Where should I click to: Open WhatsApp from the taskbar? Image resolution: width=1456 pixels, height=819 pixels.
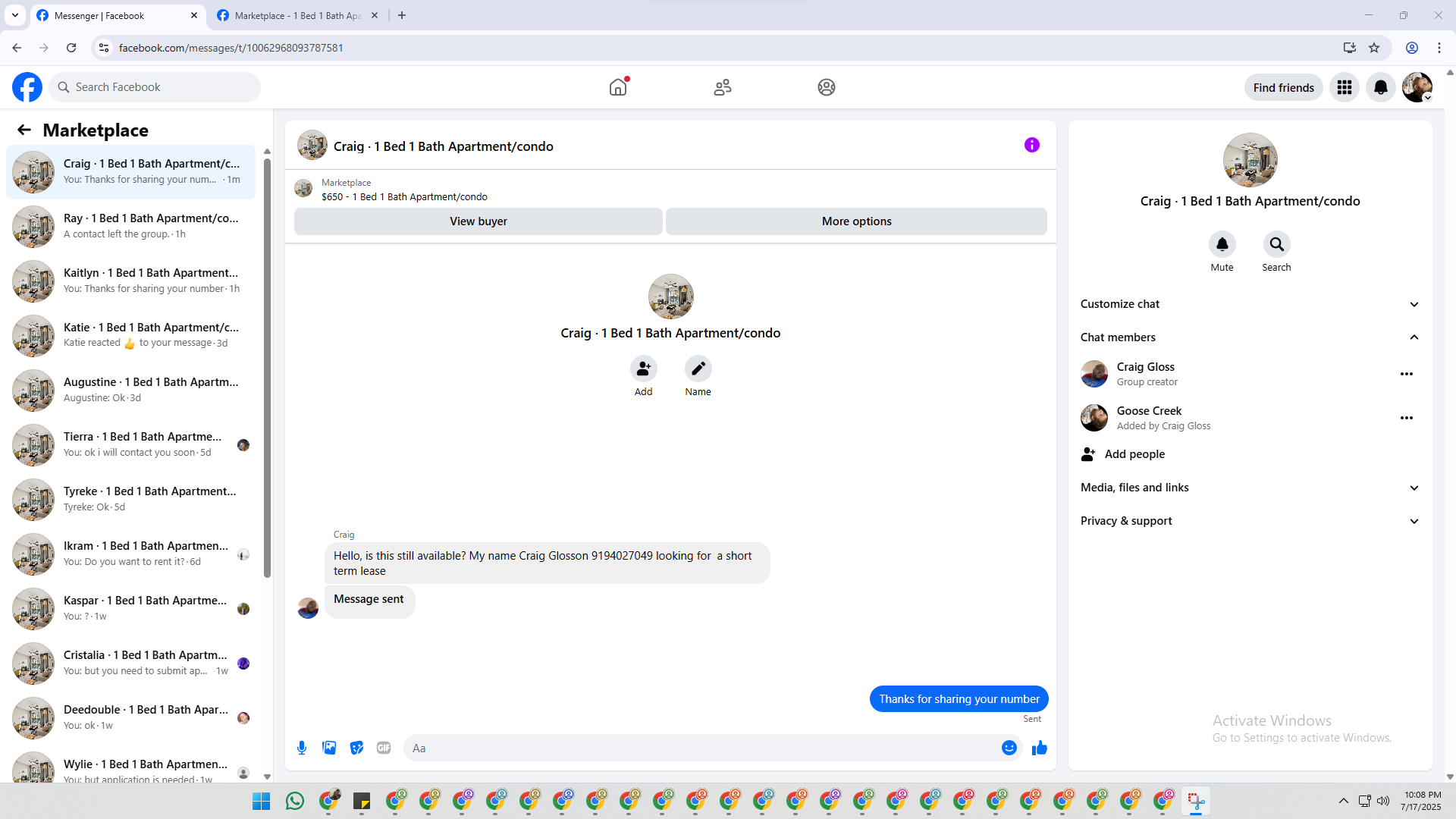pos(295,801)
